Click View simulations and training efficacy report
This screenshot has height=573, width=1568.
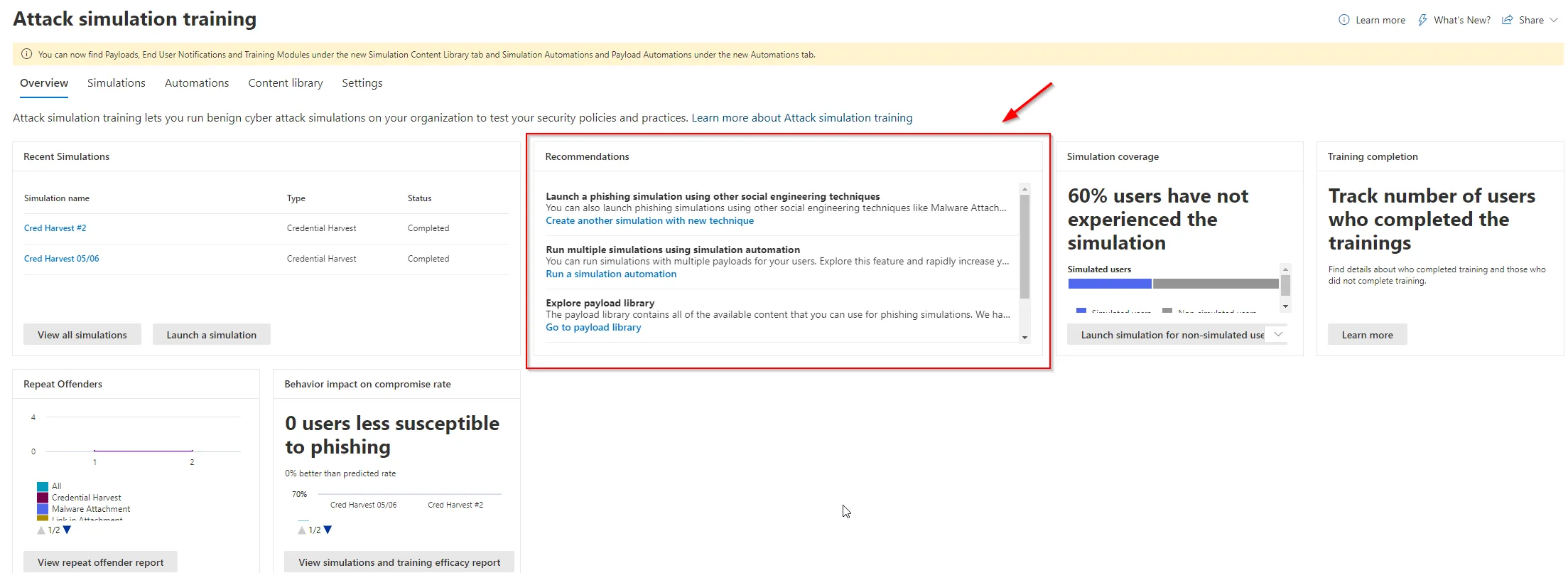[x=399, y=562]
